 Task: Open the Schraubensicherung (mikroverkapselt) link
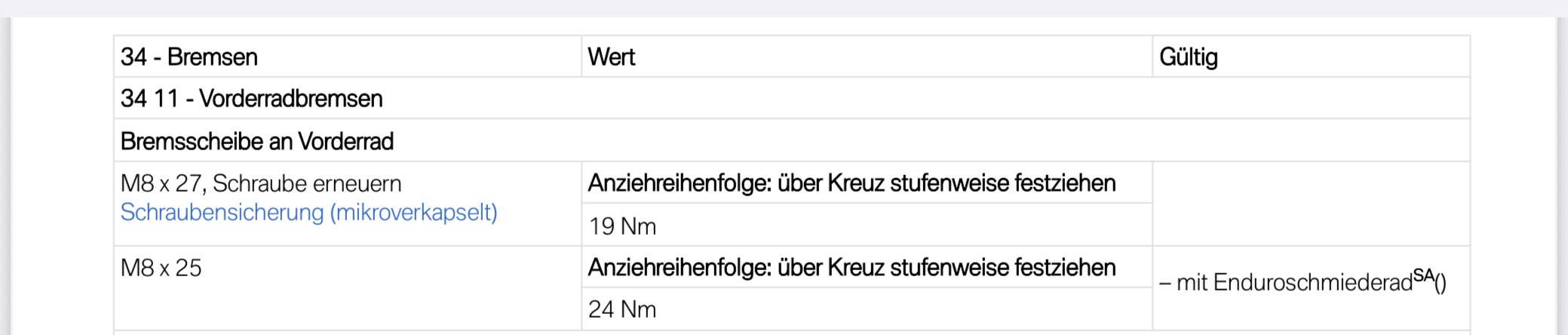(x=308, y=213)
